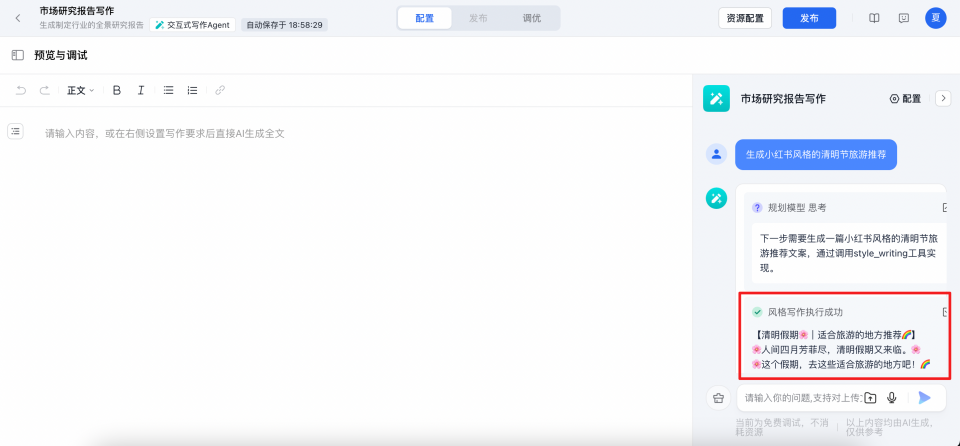Insert a hyperlink

[x=220, y=91]
